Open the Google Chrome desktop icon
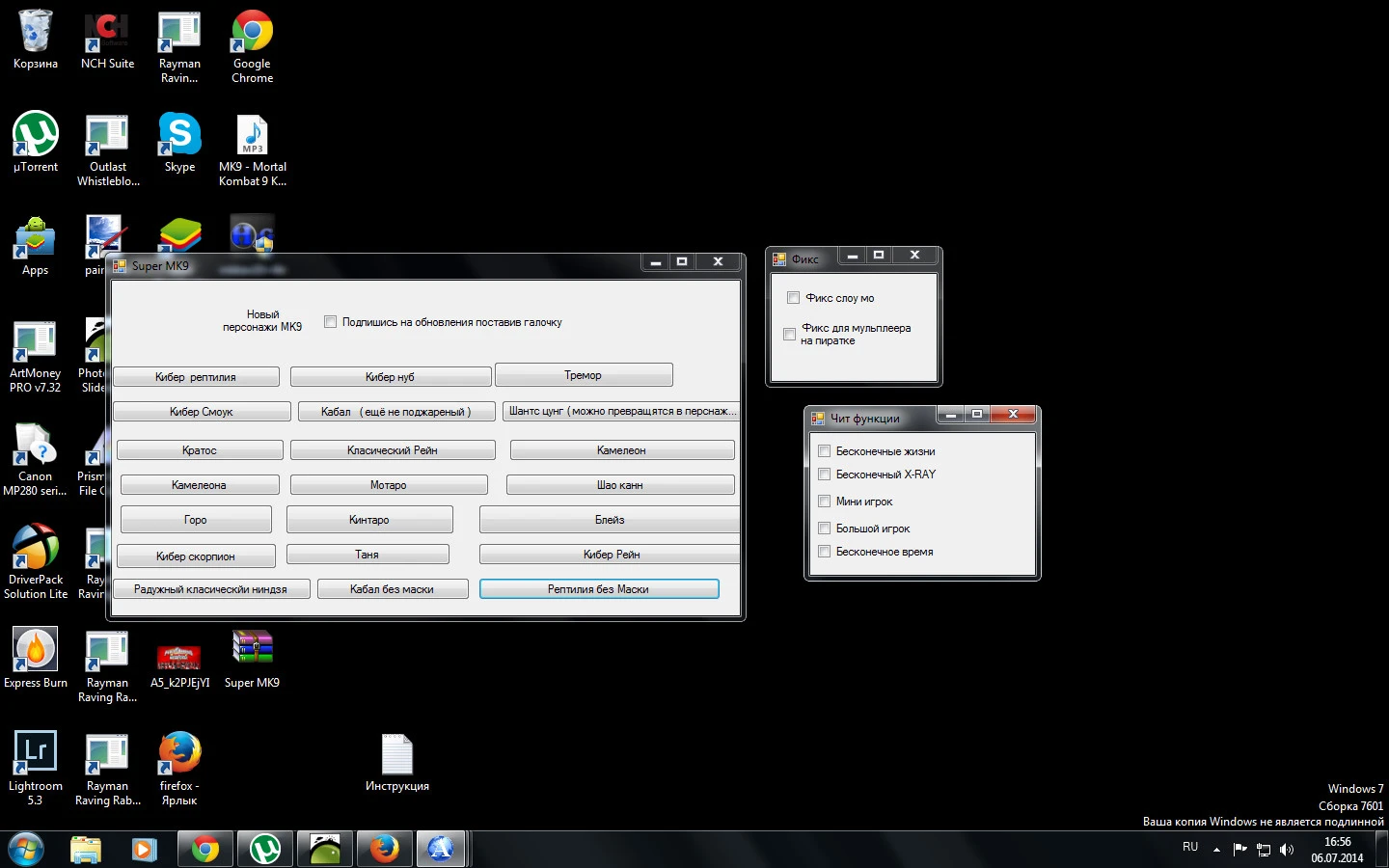Image resolution: width=1389 pixels, height=868 pixels. (x=252, y=33)
